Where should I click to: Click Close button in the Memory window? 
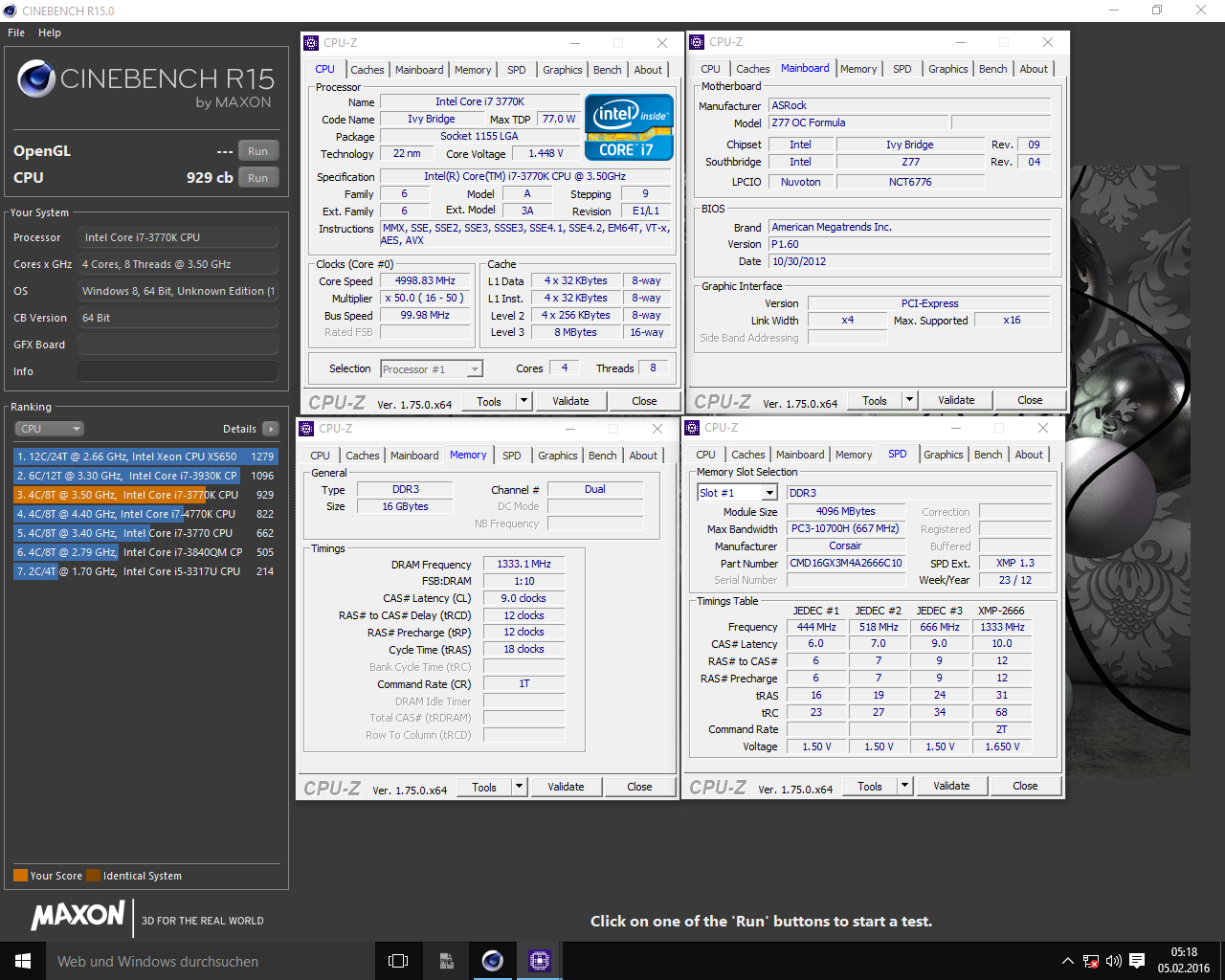(639, 787)
